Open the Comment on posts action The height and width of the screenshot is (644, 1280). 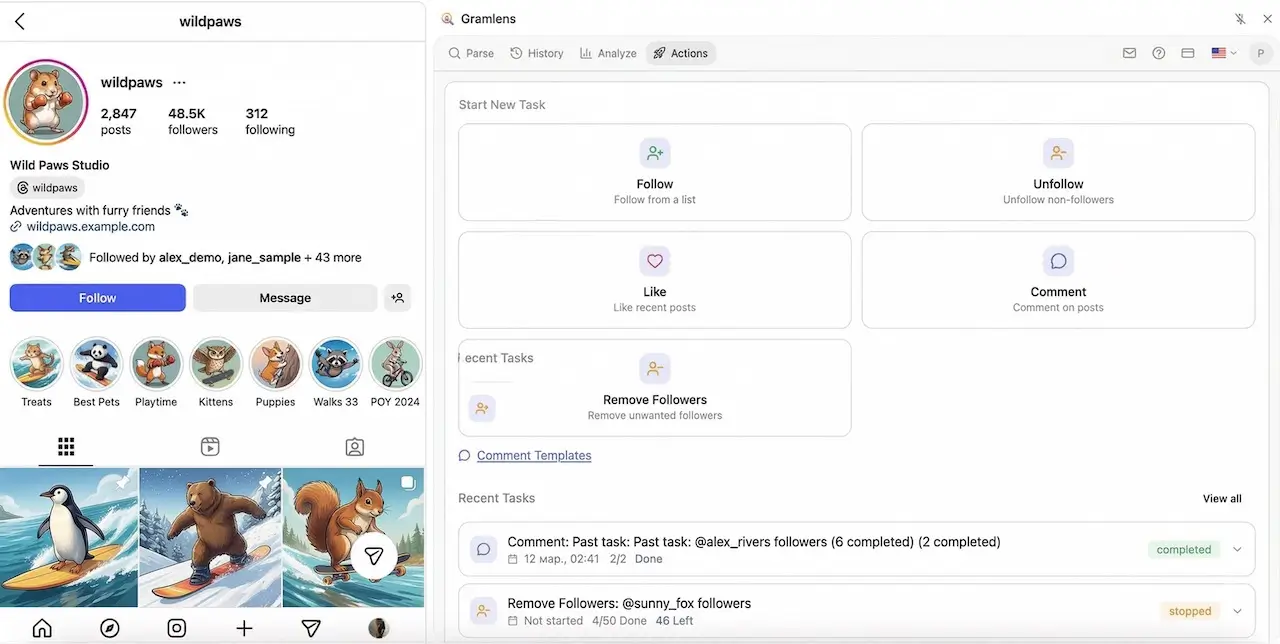pyautogui.click(x=1057, y=280)
